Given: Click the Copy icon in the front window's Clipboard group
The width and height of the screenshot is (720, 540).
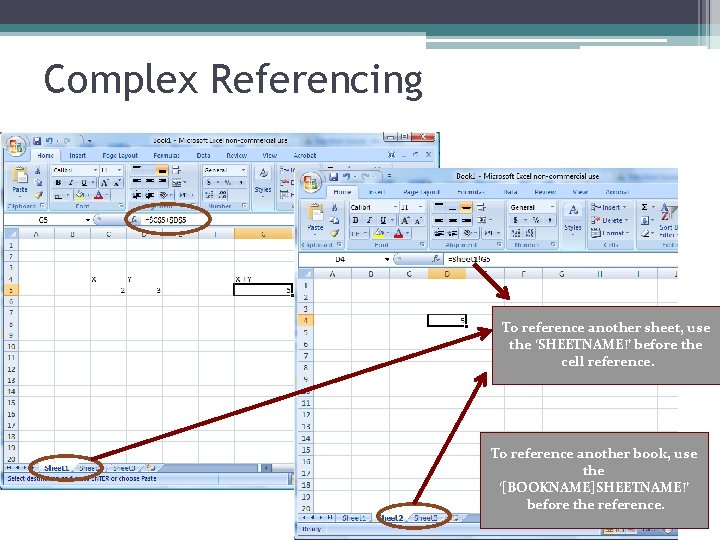Looking at the screenshot, I should coord(335,220).
